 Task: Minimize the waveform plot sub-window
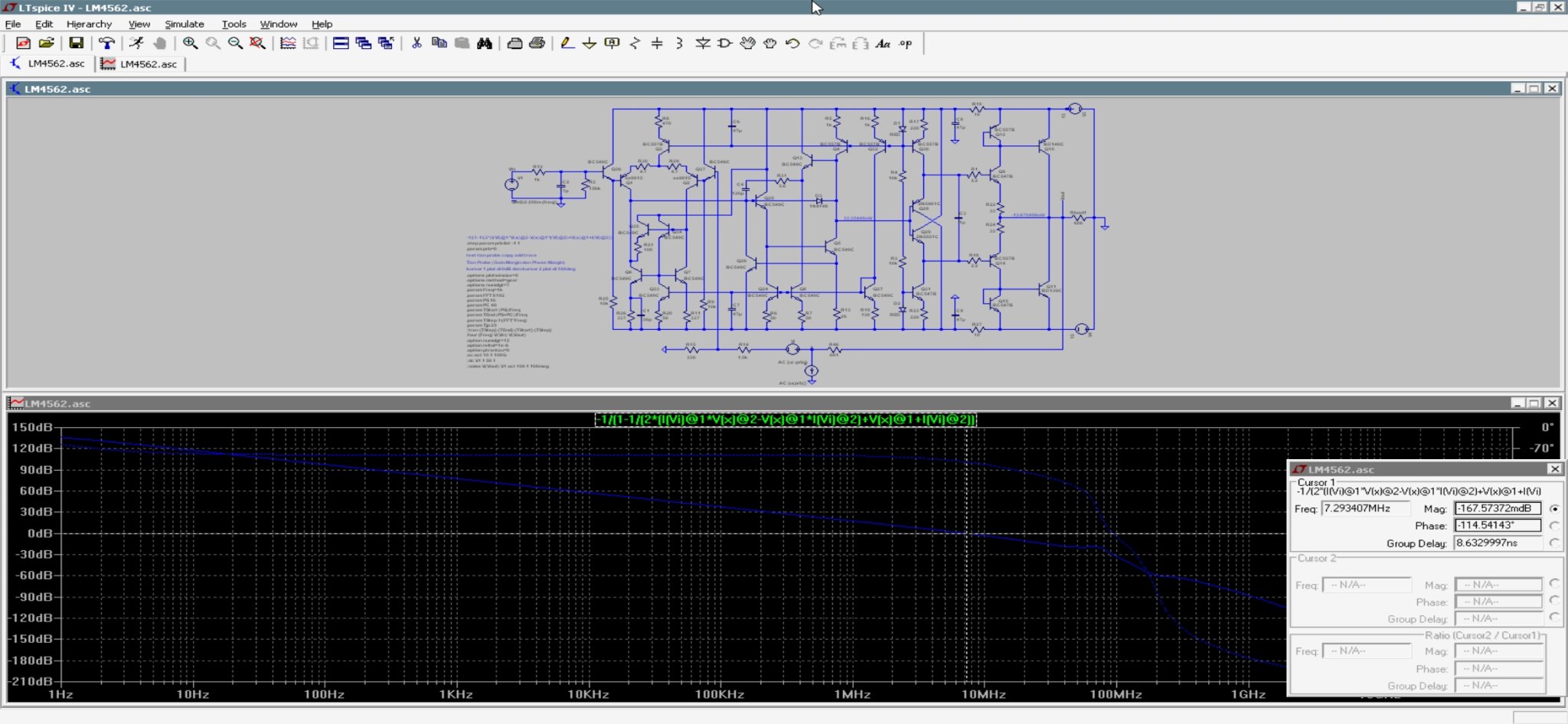pyautogui.click(x=1517, y=403)
